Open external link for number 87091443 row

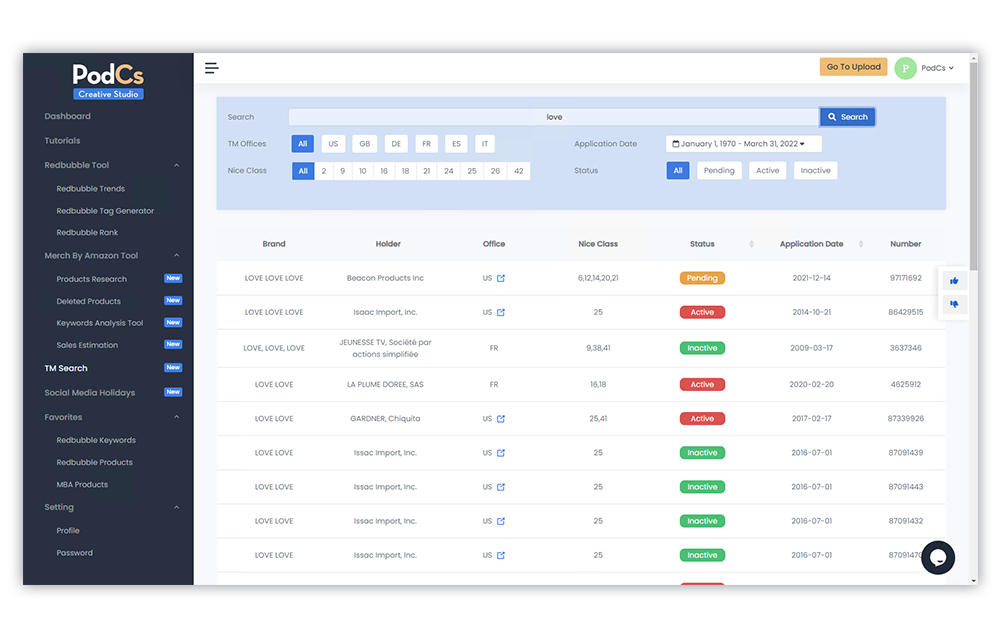click(501, 487)
